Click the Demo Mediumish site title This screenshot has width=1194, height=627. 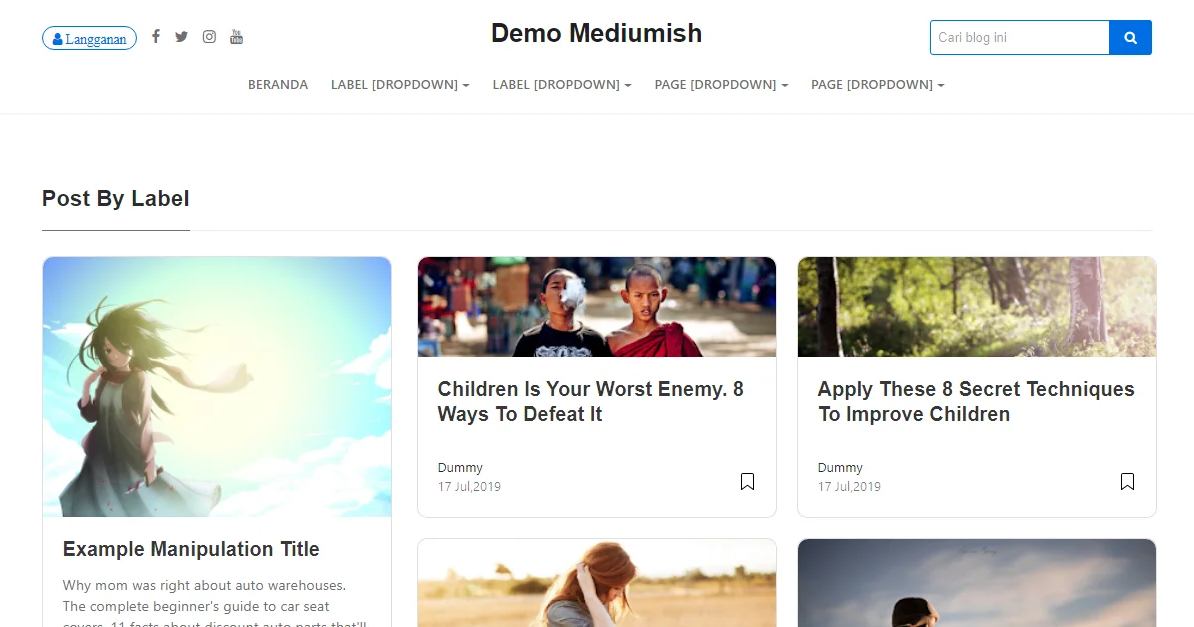596,34
